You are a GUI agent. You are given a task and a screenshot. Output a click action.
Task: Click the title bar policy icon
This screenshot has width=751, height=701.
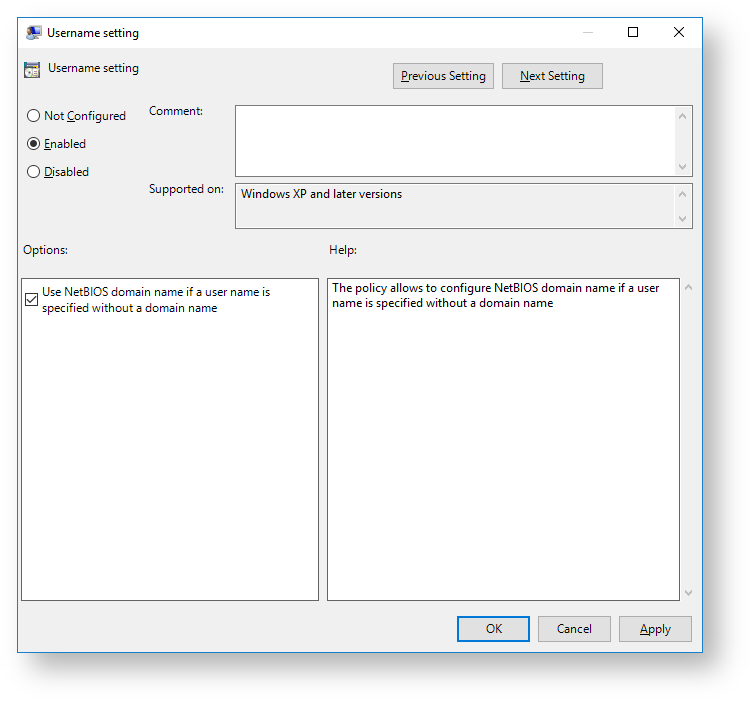34,32
